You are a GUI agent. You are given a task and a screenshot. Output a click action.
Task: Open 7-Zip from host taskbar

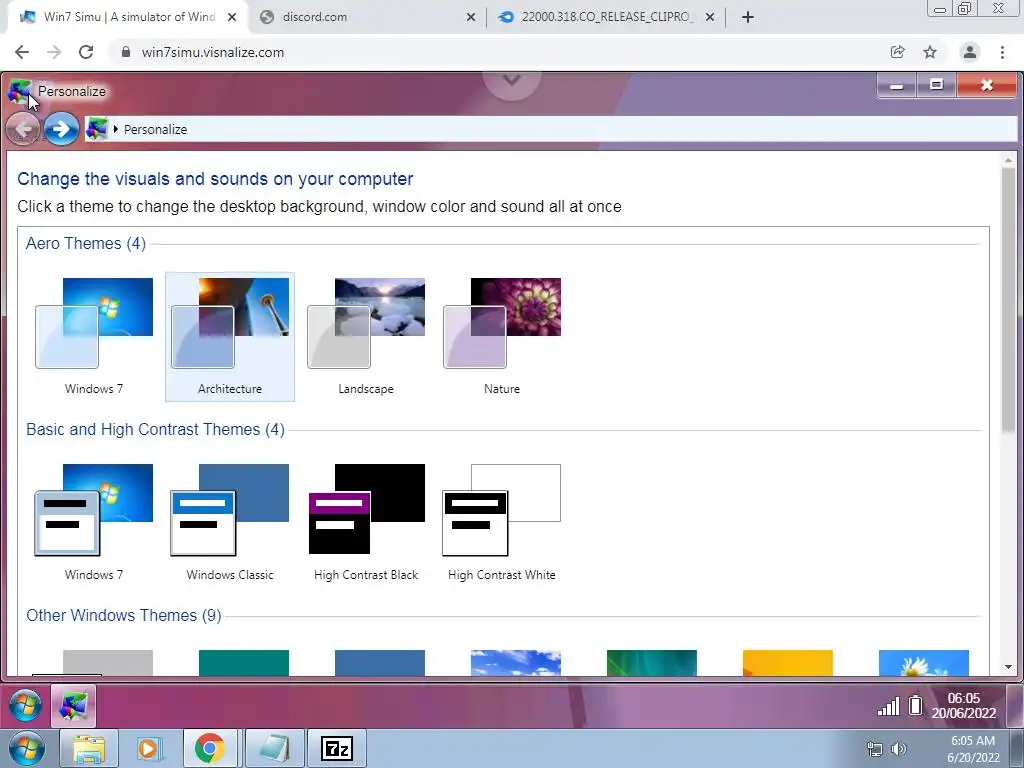coord(337,748)
